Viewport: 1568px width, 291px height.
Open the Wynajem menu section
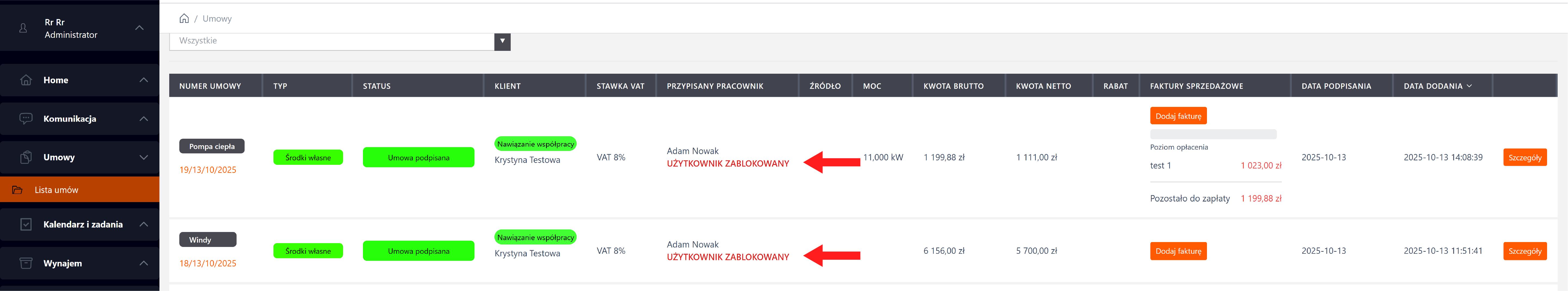[62, 263]
